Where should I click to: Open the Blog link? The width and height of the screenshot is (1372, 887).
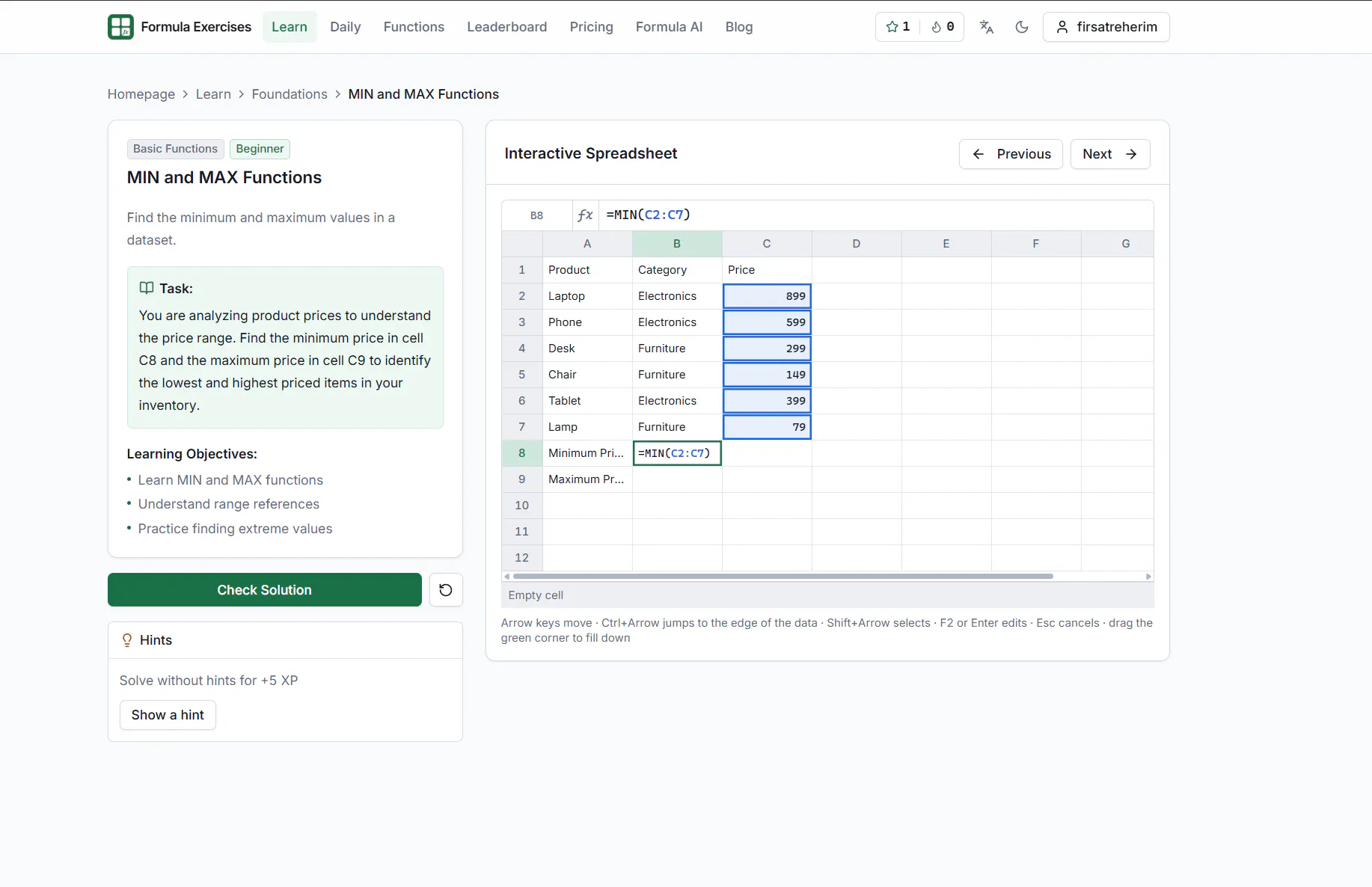tap(739, 27)
